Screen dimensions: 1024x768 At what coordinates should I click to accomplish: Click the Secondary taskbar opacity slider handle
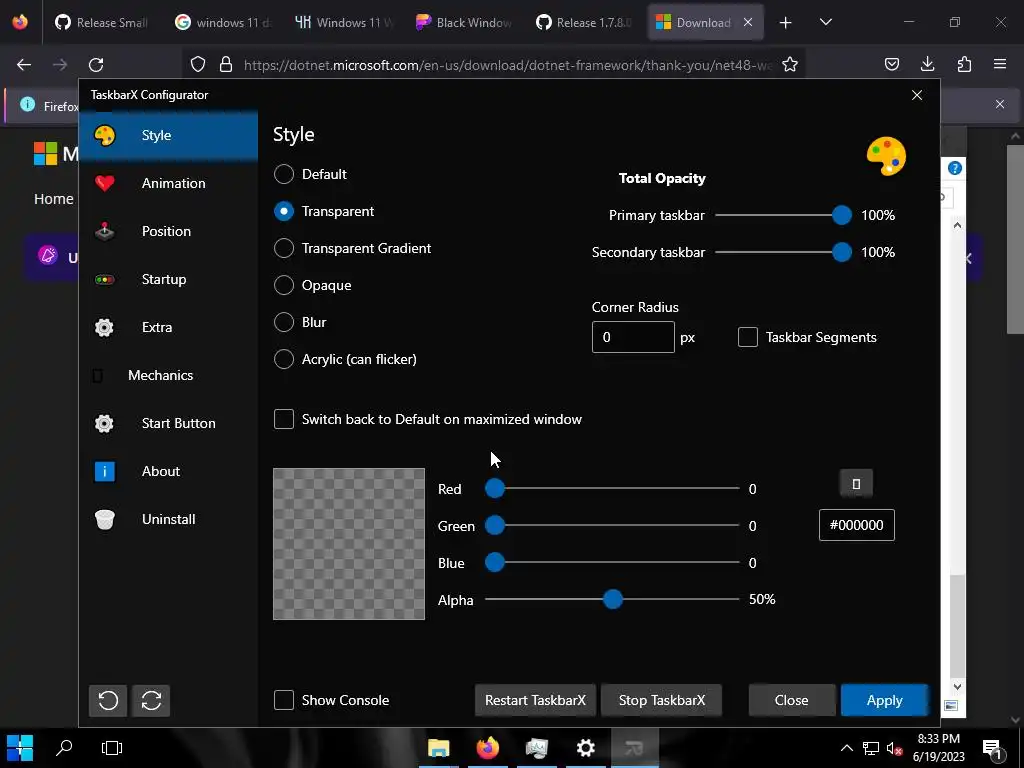842,252
